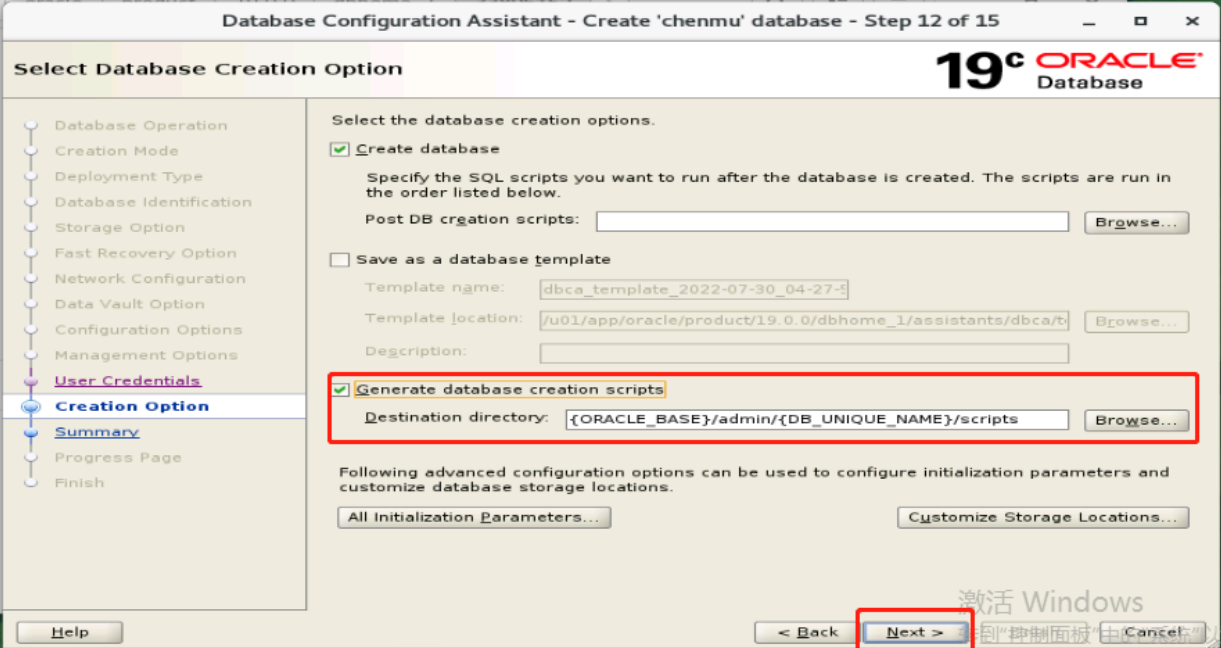The image size is (1221, 648).
Task: Open the User Credentials step link
Action: click(x=127, y=381)
